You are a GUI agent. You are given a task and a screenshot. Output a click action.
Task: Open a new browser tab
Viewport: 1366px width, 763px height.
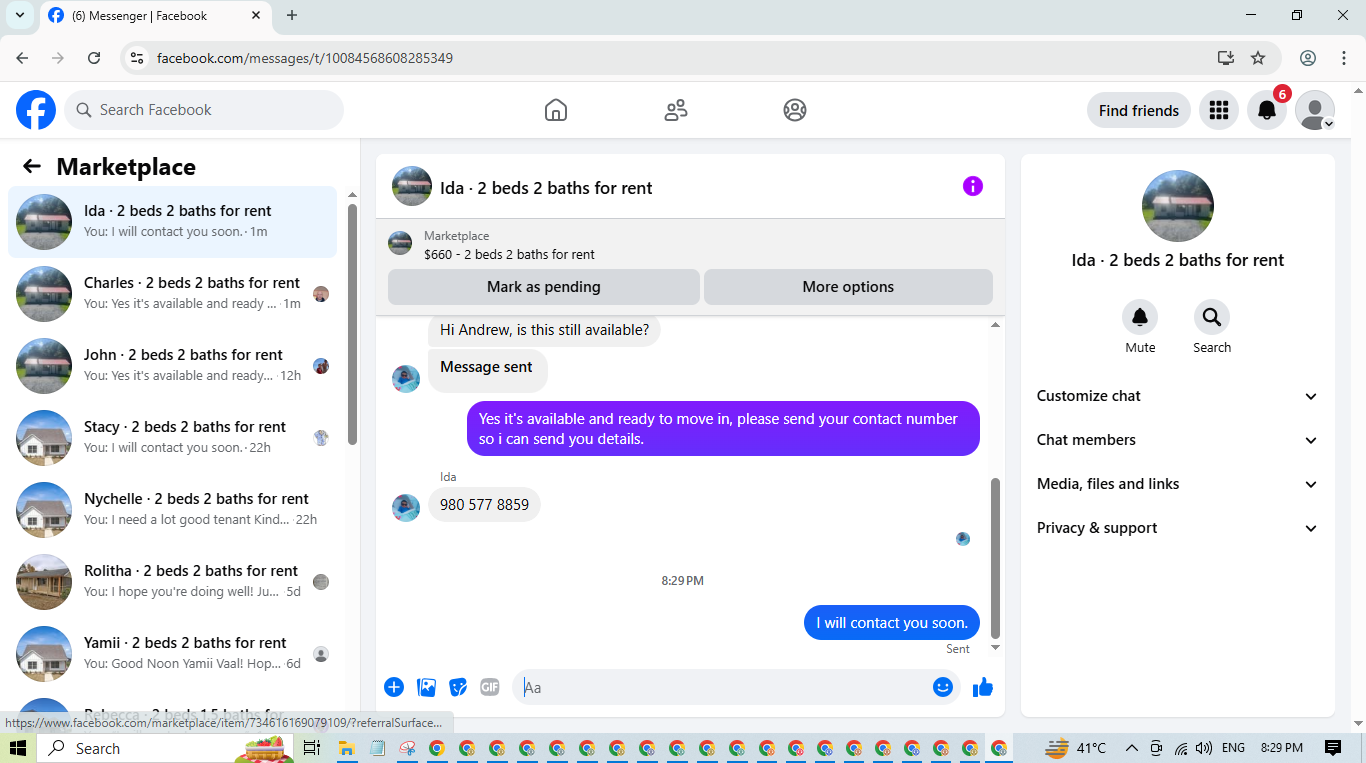pyautogui.click(x=292, y=15)
